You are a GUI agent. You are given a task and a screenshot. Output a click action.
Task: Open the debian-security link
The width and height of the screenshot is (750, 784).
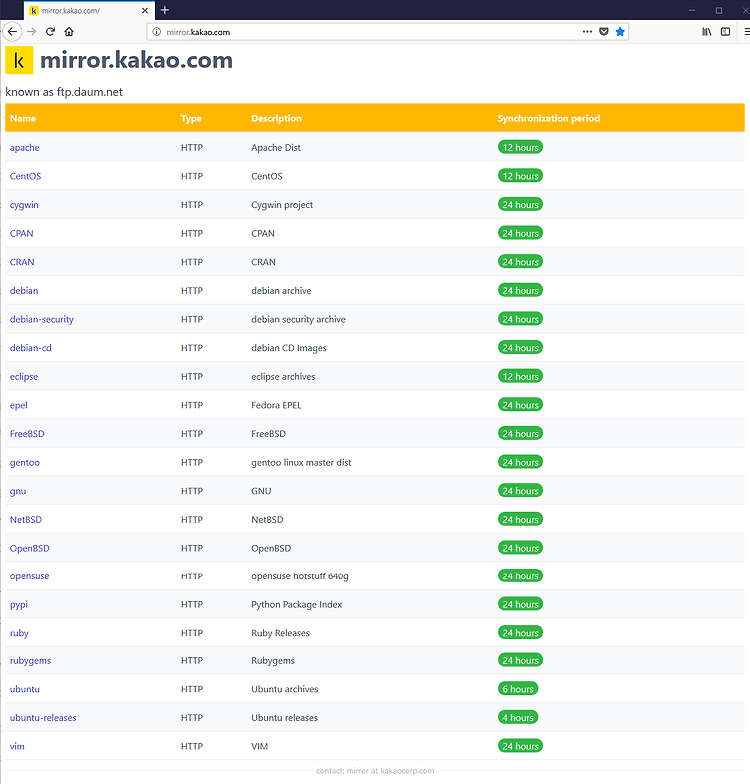click(42, 319)
